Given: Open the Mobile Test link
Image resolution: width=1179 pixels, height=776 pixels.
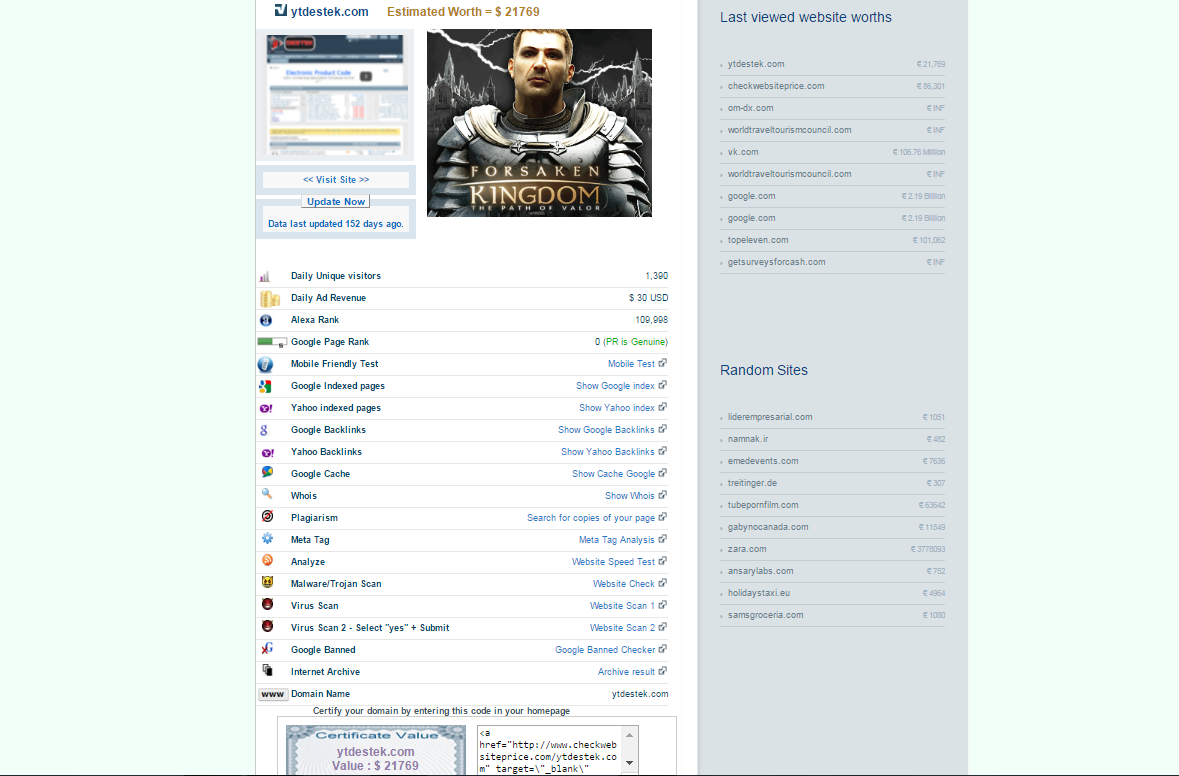Looking at the screenshot, I should click(x=631, y=364).
